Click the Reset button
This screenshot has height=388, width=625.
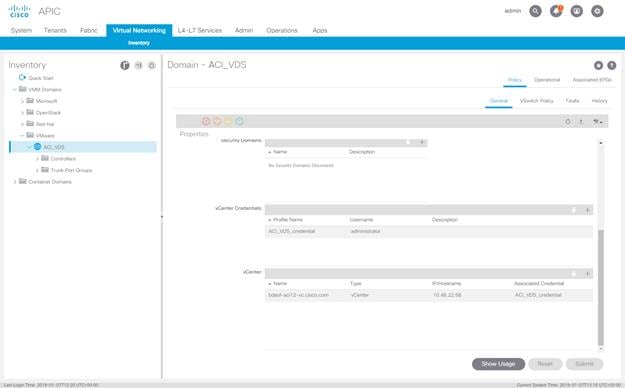[x=545, y=364]
